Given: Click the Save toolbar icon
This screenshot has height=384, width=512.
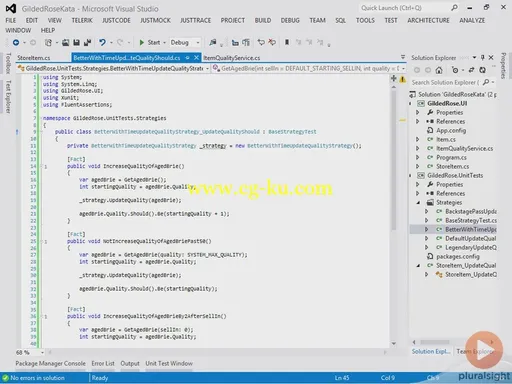Looking at the screenshot, I should (76, 42).
